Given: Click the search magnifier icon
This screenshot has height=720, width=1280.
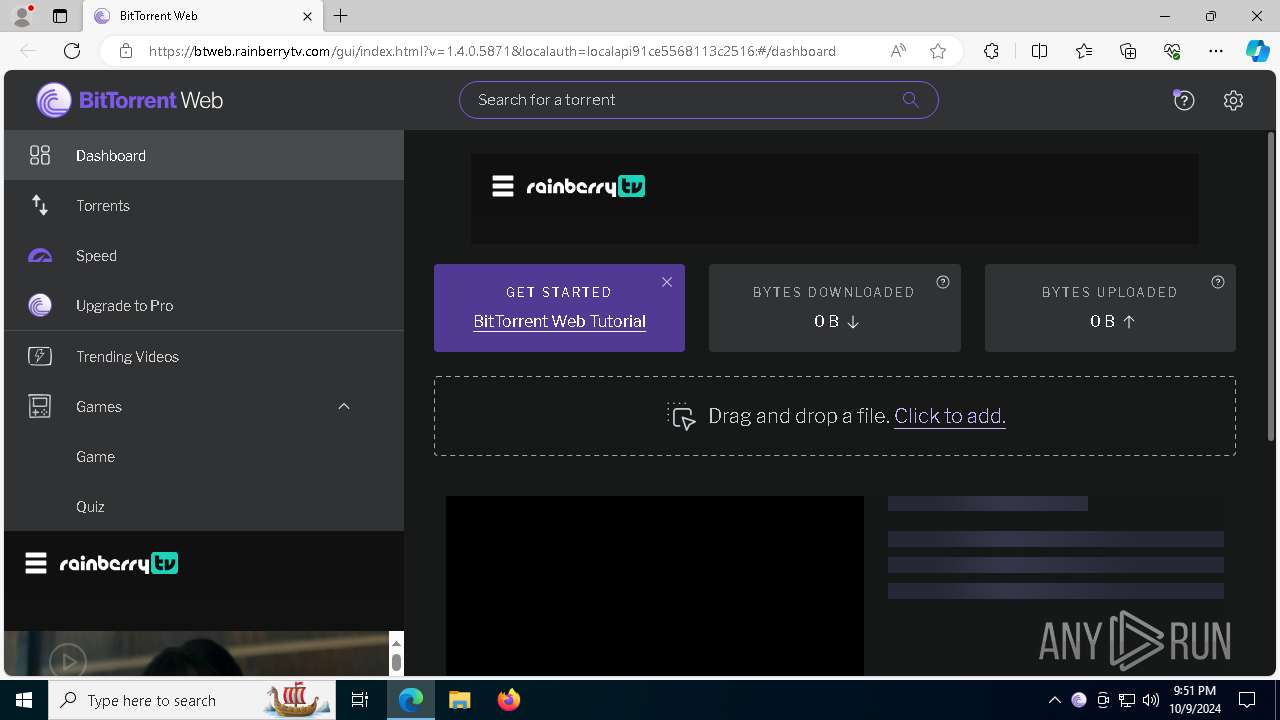Looking at the screenshot, I should (910, 99).
